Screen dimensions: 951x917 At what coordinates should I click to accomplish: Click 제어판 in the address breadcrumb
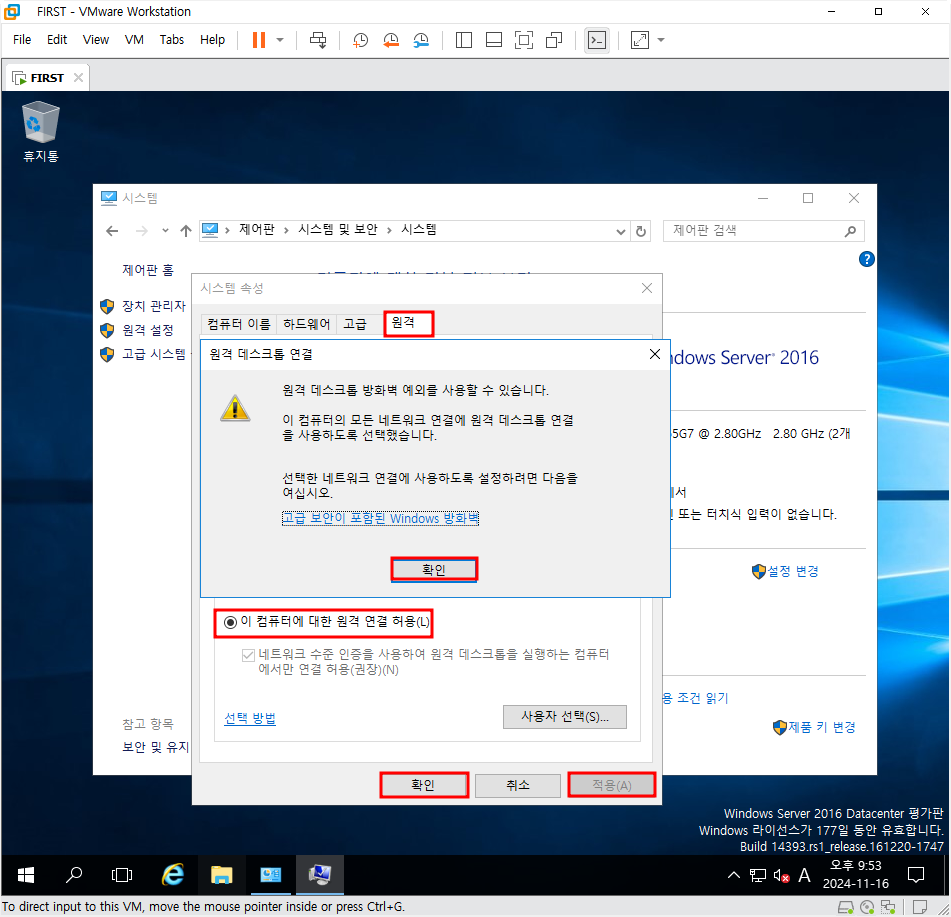point(257,229)
